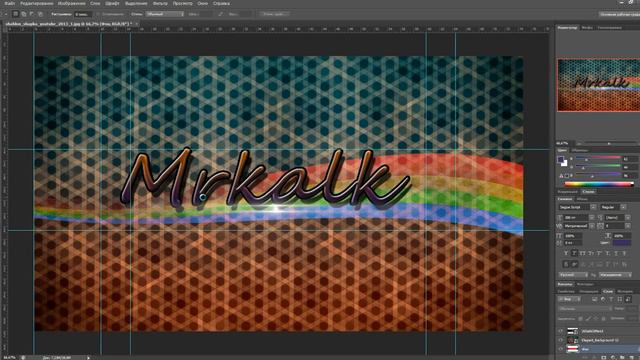Switch to the История tab
Image resolution: width=640 pixels, height=360 pixels.
coord(624,291)
